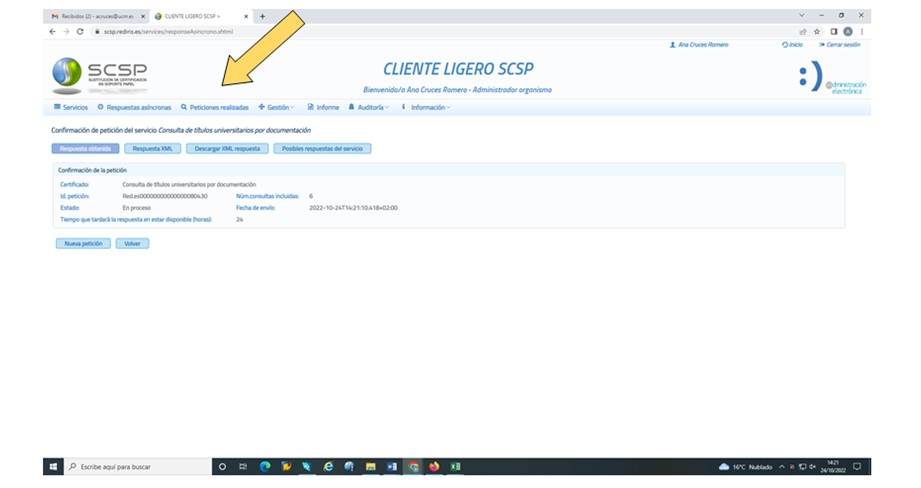The width and height of the screenshot is (921, 488).
Task: Click the Fecha de envío timestamp value
Action: 354,208
